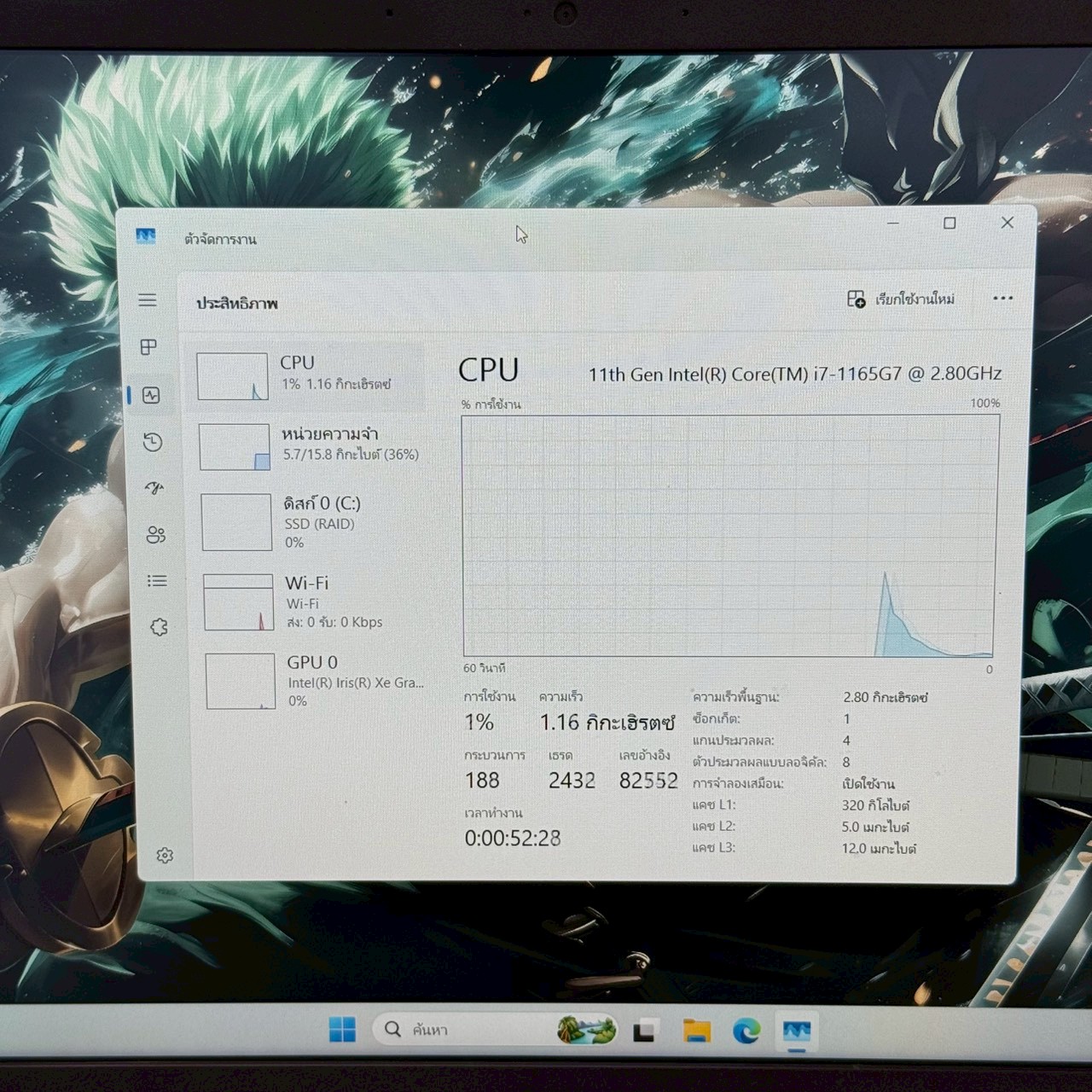Screen dimensions: 1092x1092
Task: Open the Task Manager hamburger navigation menu
Action: pyautogui.click(x=148, y=300)
